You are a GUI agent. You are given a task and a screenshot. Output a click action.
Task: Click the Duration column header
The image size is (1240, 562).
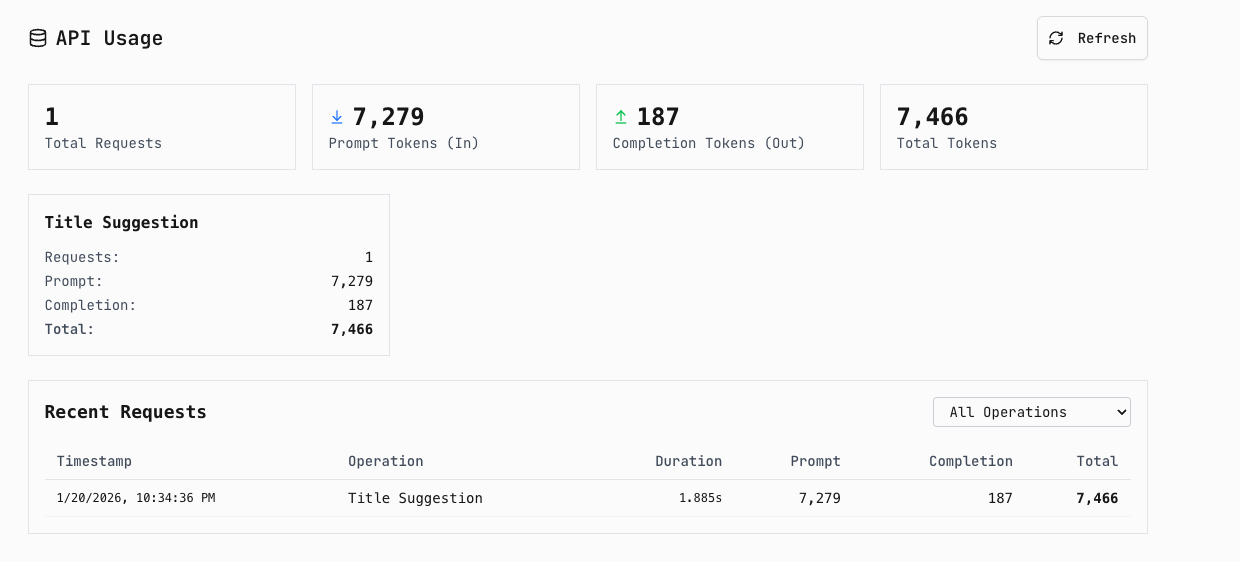pyautogui.click(x=688, y=461)
